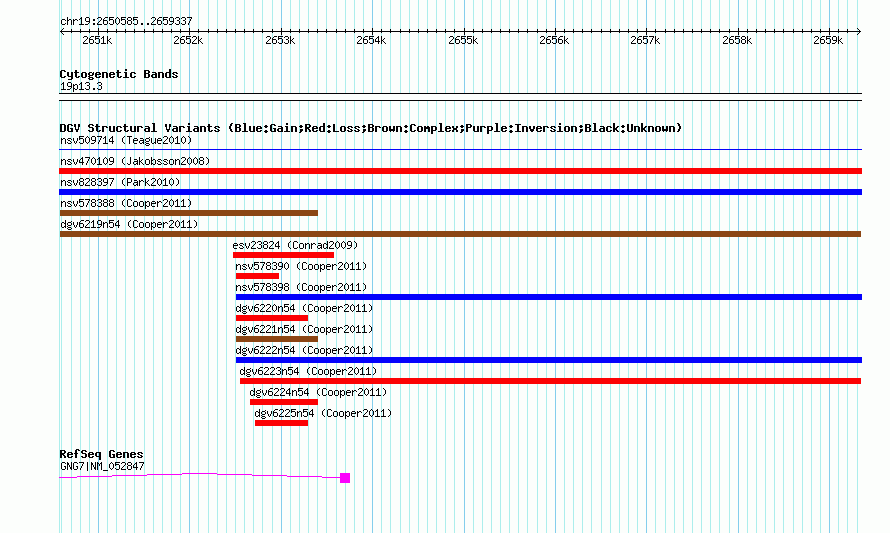Open variant dgv6223n54 (Cooper2011) label
Viewport: 890px width, 533px height.
coord(308,371)
